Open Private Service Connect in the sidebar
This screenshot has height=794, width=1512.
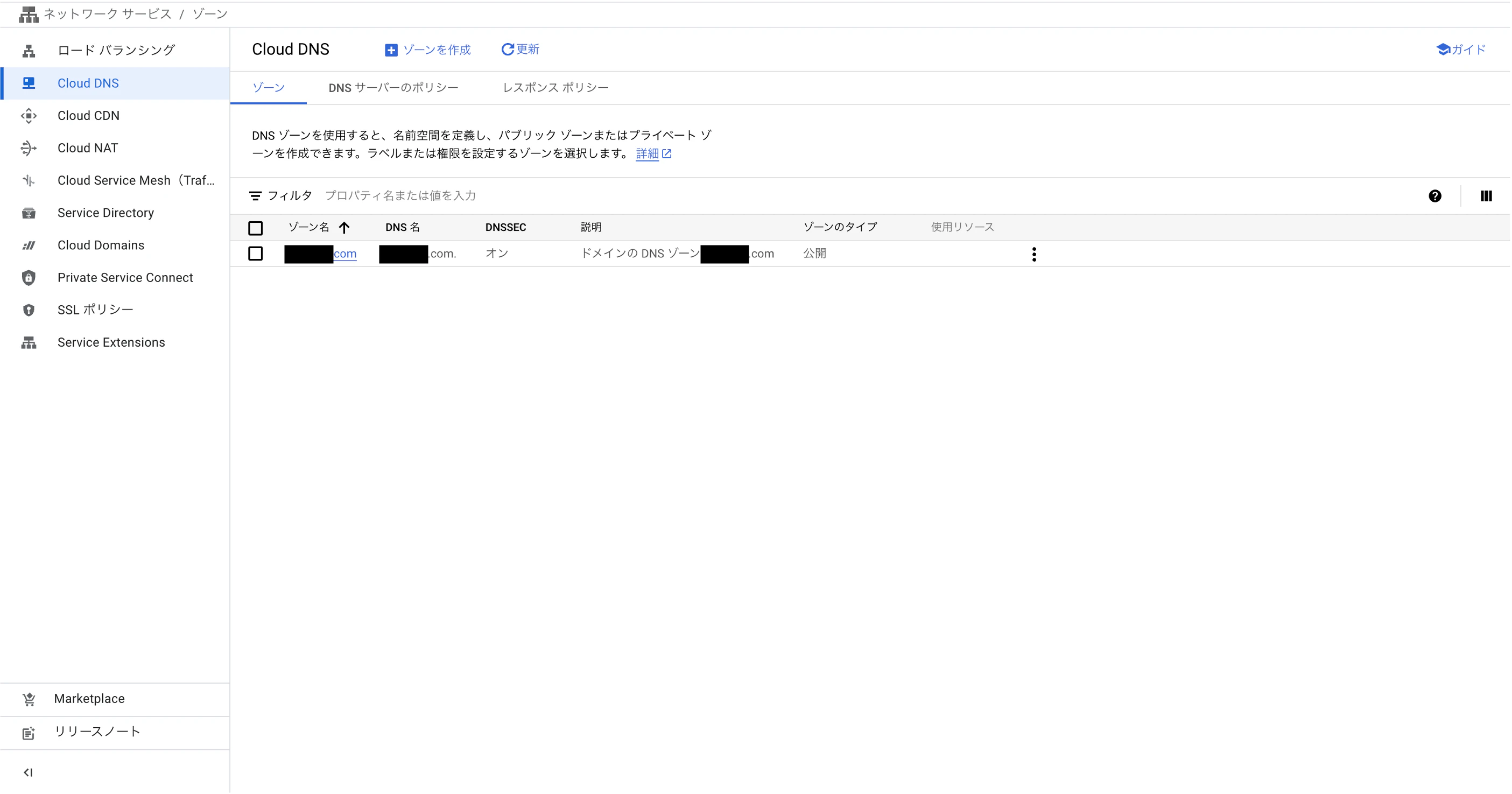point(115,278)
